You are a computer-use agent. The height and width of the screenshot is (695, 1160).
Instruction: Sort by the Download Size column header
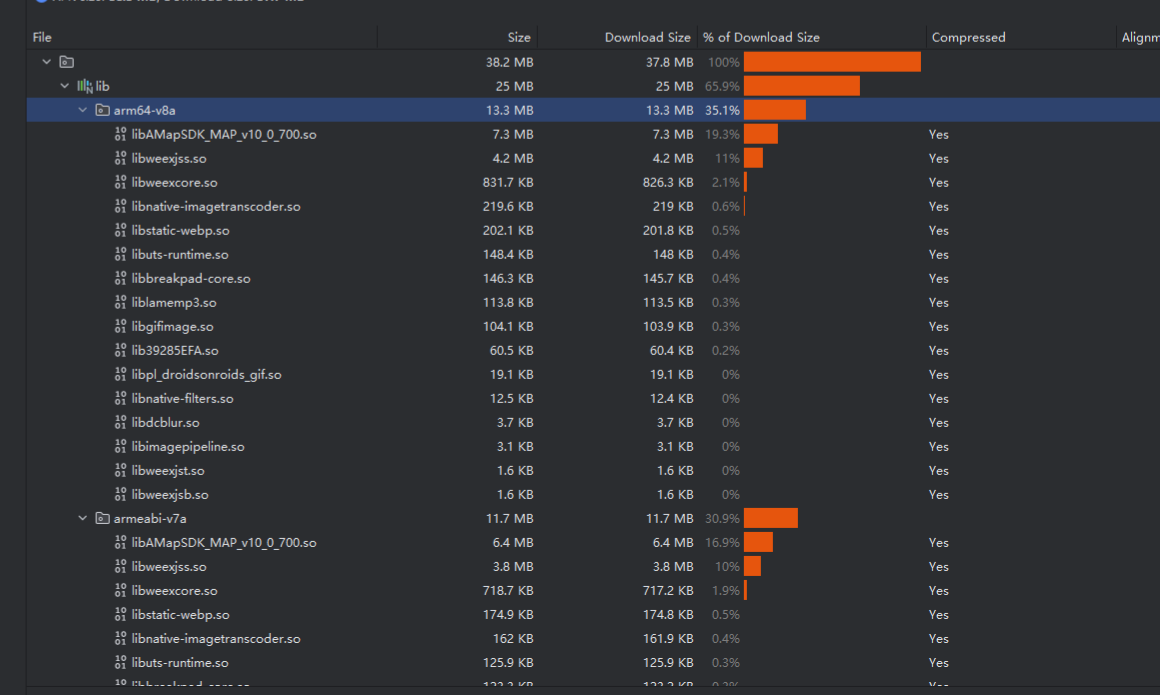coord(647,37)
